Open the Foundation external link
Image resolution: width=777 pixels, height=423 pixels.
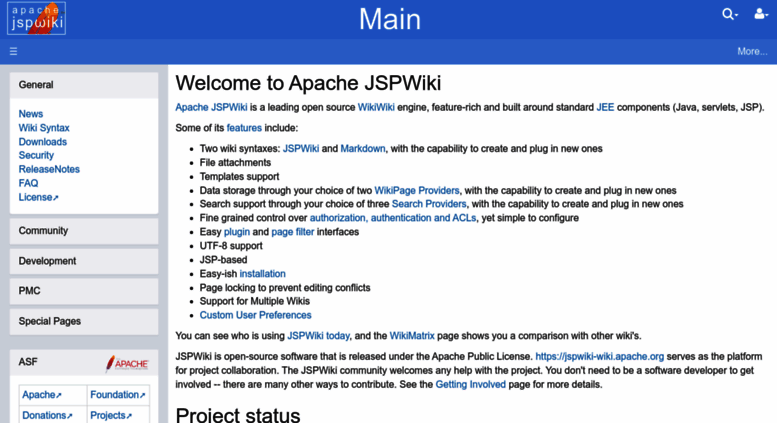click(117, 395)
